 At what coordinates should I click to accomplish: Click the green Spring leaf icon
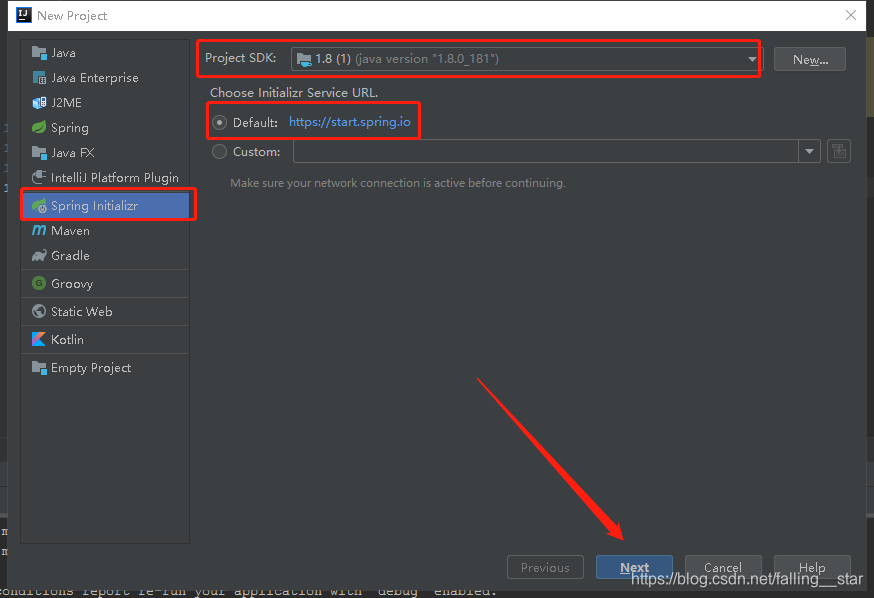coord(39,128)
